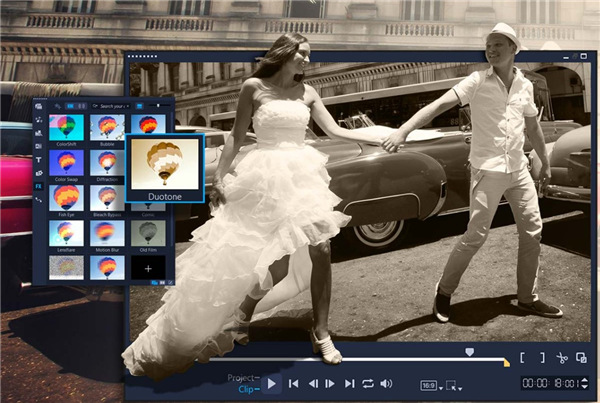600x403 pixels.
Task: Jump to the start of the clip
Action: click(294, 383)
